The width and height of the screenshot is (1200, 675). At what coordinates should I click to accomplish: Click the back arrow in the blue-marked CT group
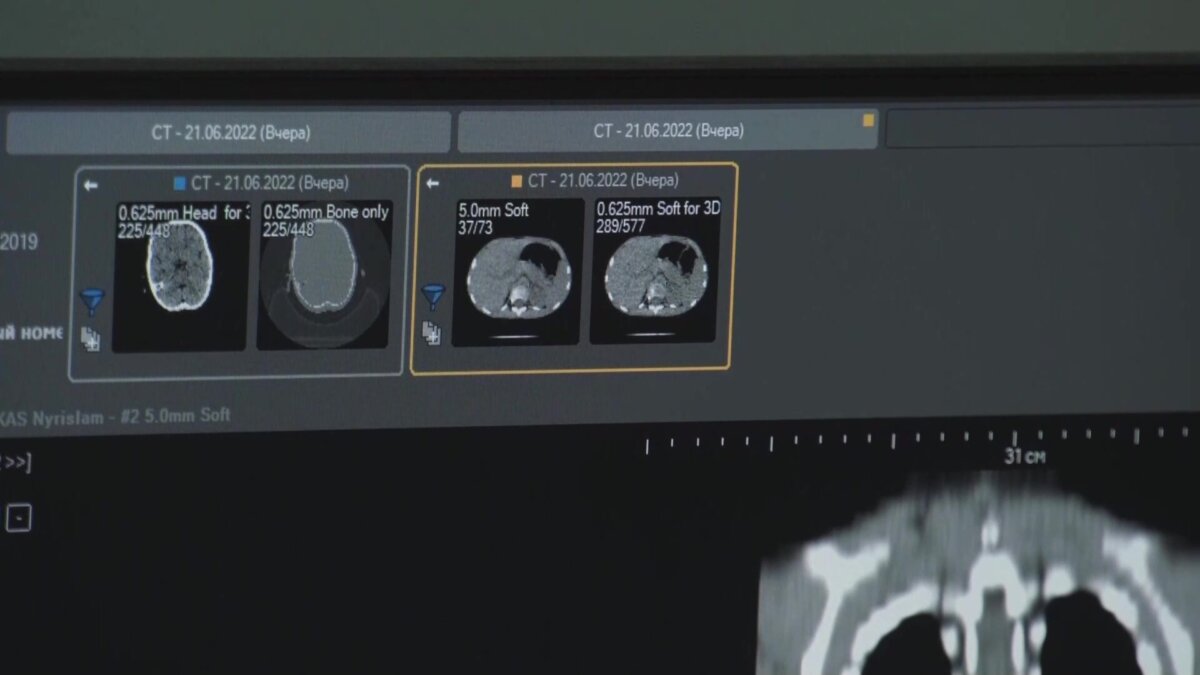pyautogui.click(x=91, y=185)
